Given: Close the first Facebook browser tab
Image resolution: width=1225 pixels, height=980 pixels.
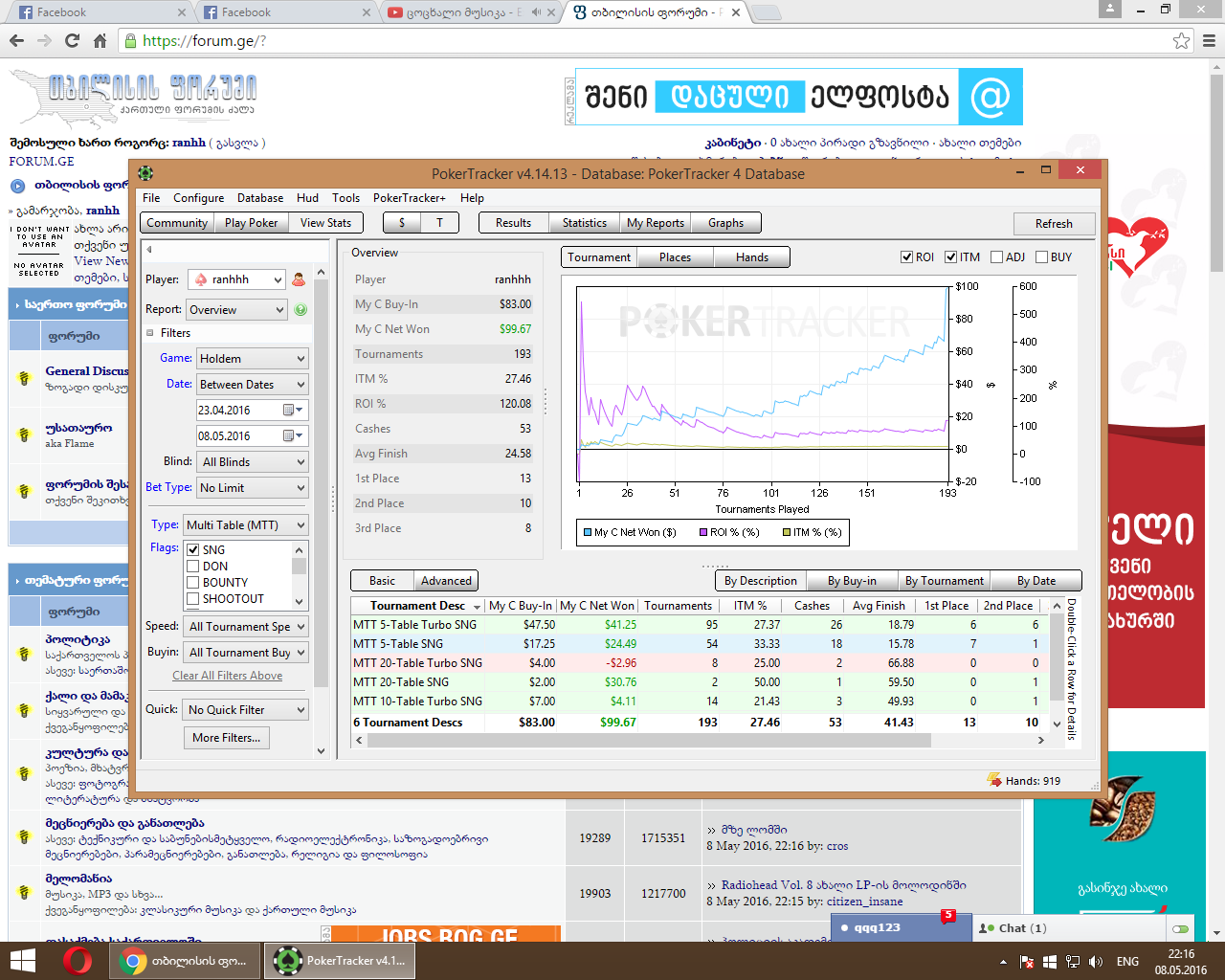Looking at the screenshot, I should [x=182, y=12].
